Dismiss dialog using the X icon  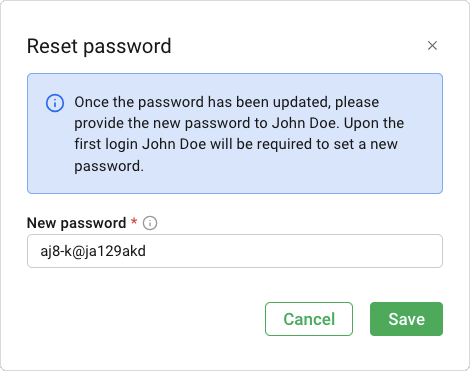[x=432, y=46]
